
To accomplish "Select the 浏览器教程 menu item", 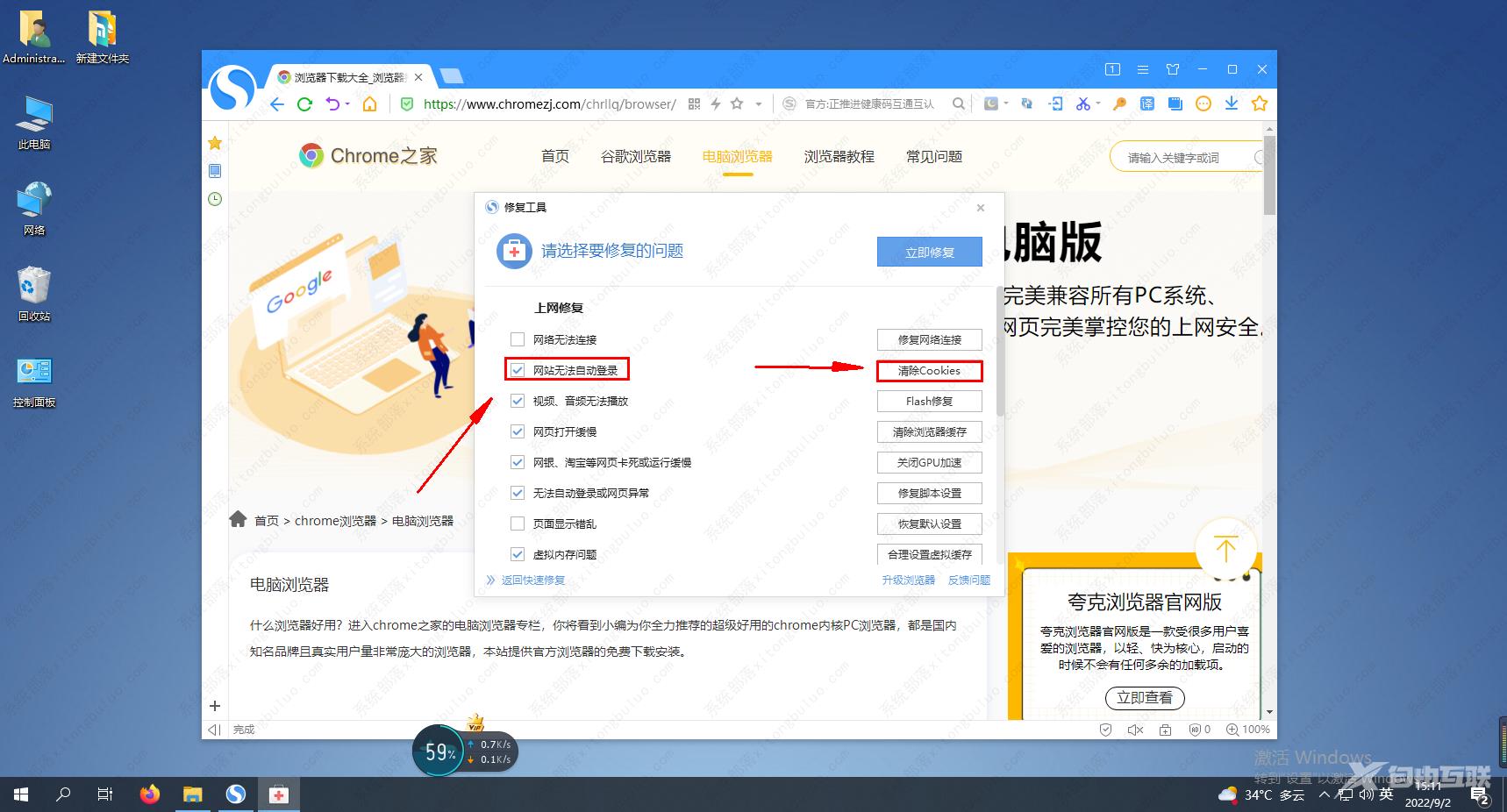I will pos(838,156).
